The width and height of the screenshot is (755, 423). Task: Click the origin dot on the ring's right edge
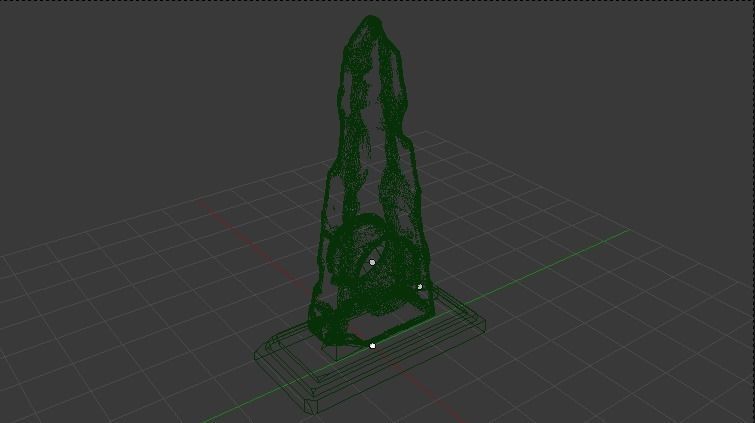(x=419, y=287)
